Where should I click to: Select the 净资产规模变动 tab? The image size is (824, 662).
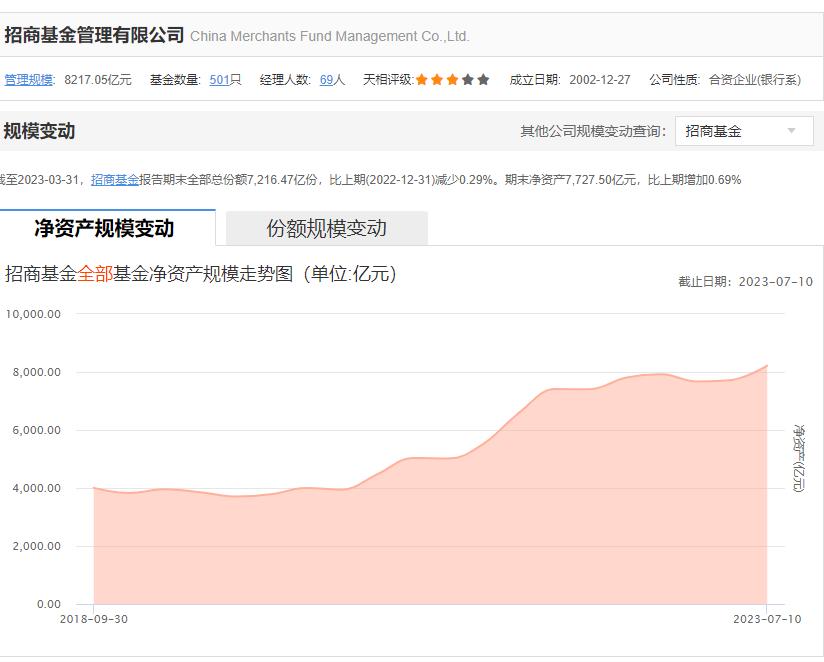tap(106, 228)
